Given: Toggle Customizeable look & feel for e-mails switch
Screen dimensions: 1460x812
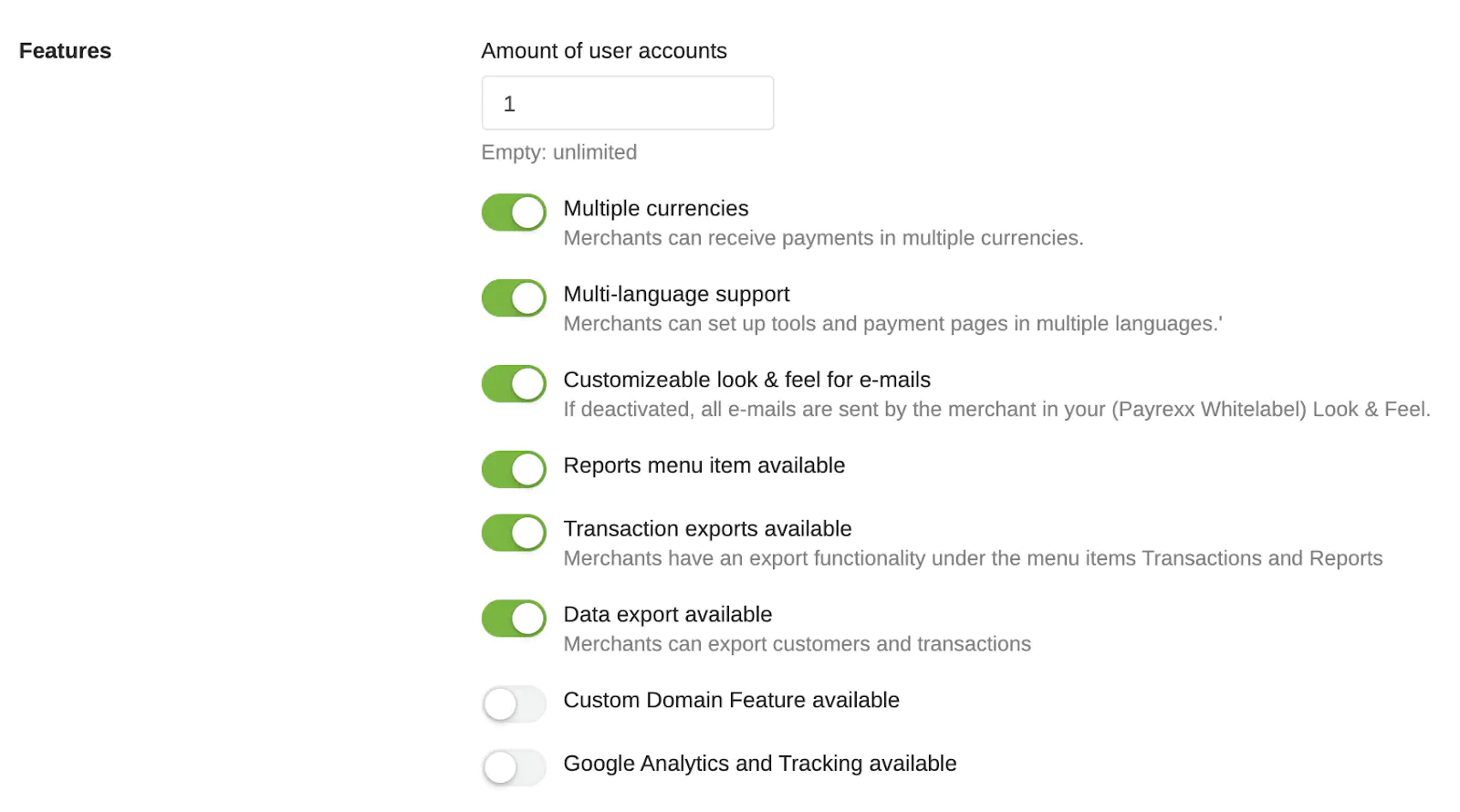Looking at the screenshot, I should 514,384.
